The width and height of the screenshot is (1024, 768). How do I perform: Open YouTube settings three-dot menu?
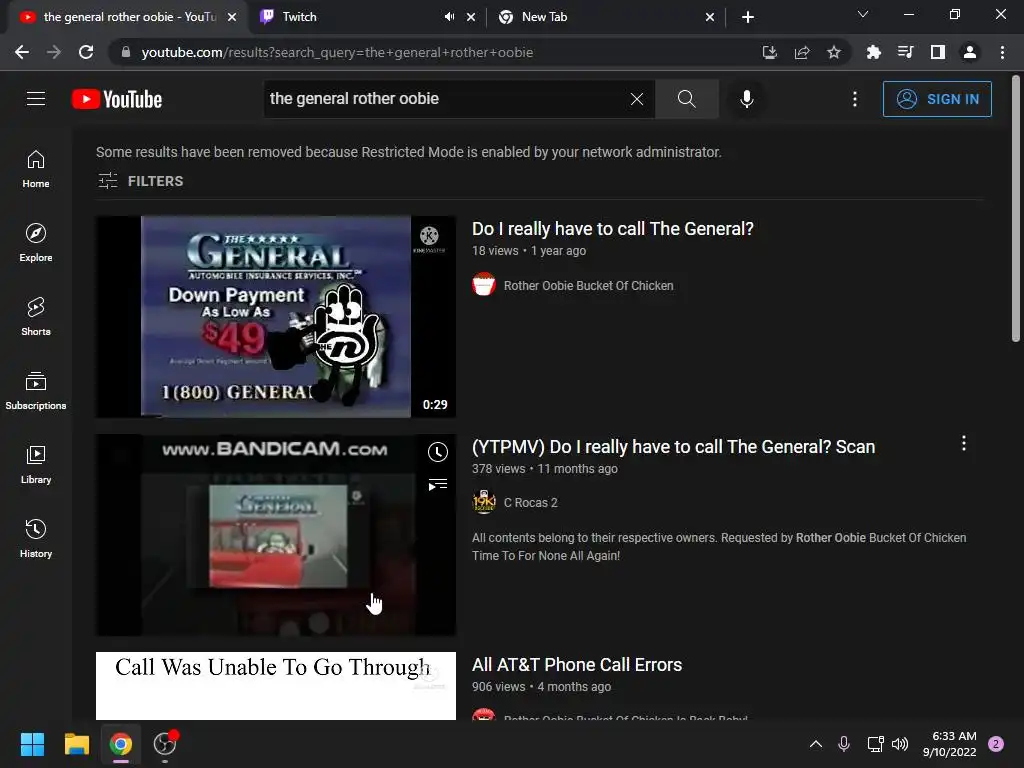pos(854,99)
